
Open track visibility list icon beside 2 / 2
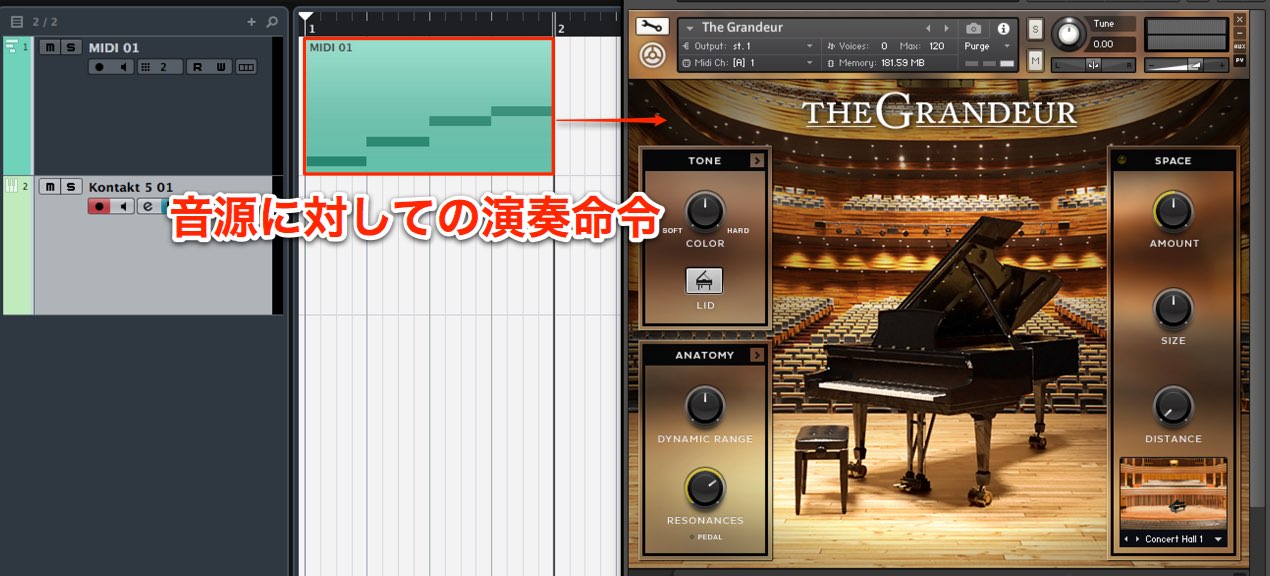[x=16, y=21]
